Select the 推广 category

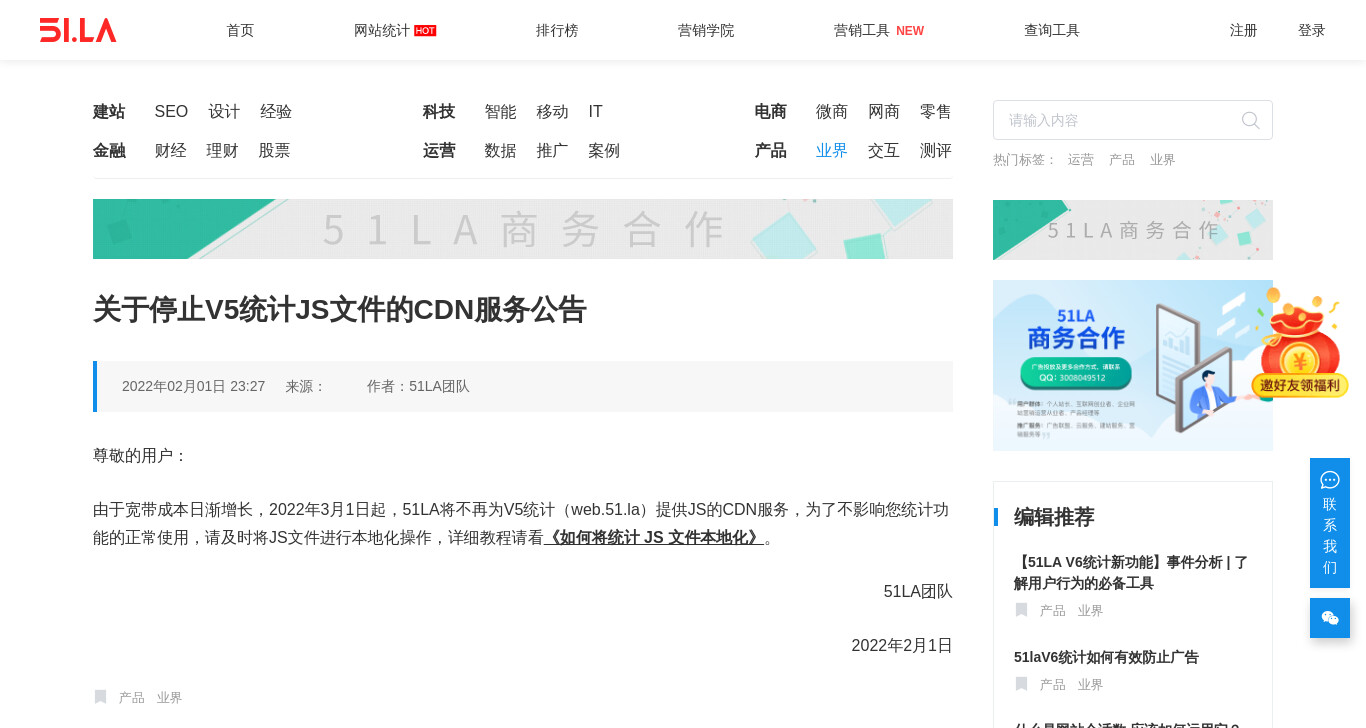pos(553,151)
